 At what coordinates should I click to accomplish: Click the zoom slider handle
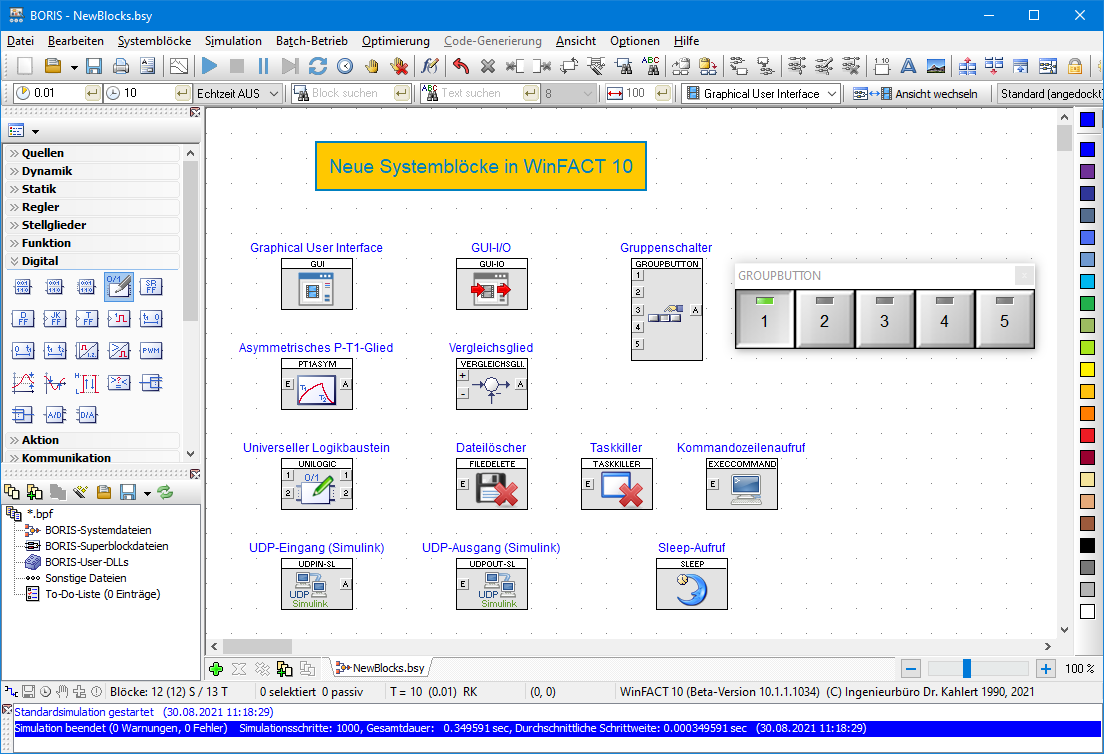click(x=967, y=669)
